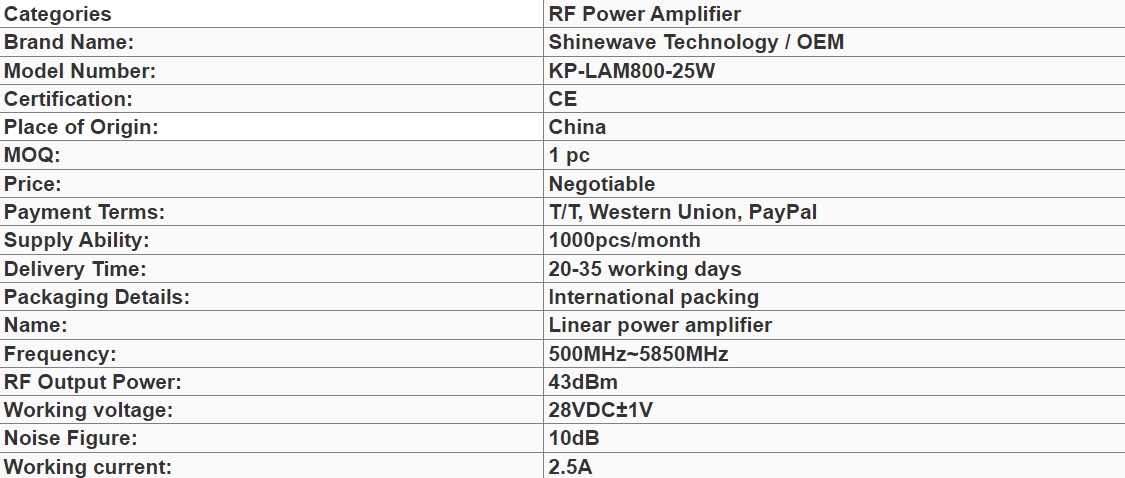Click the CE certification value
This screenshot has height=478, width=1125.
(563, 99)
